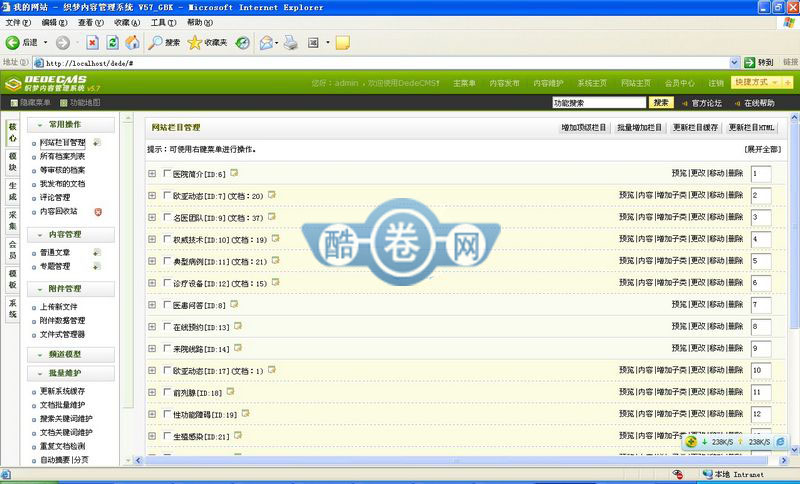Click note icon after 前列腺[ID:18]
The height and width of the screenshot is (484, 800).
pyautogui.click(x=231, y=391)
